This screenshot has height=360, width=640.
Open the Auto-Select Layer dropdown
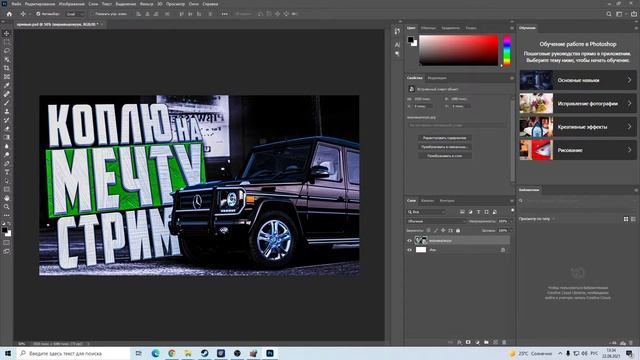(x=74, y=14)
